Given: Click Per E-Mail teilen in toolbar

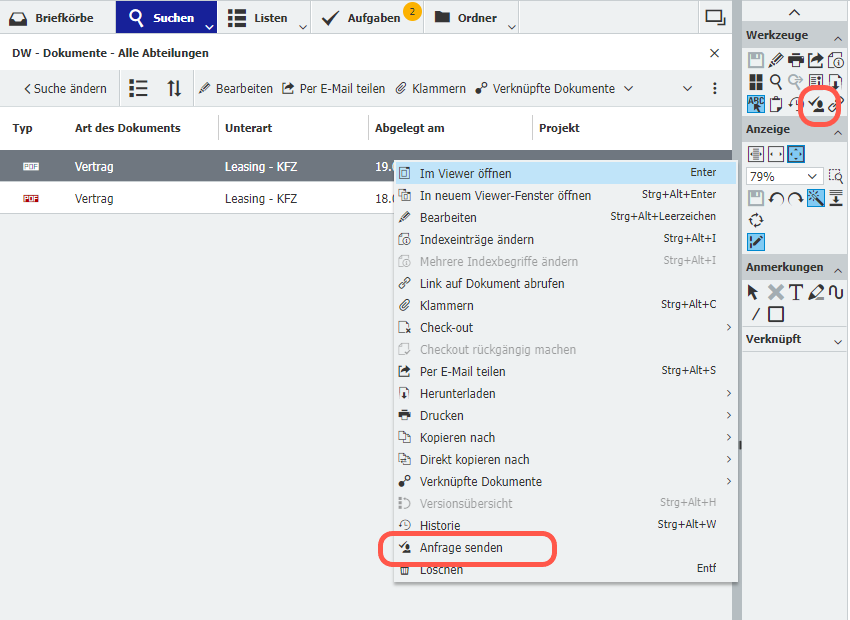Looking at the screenshot, I should point(334,88).
